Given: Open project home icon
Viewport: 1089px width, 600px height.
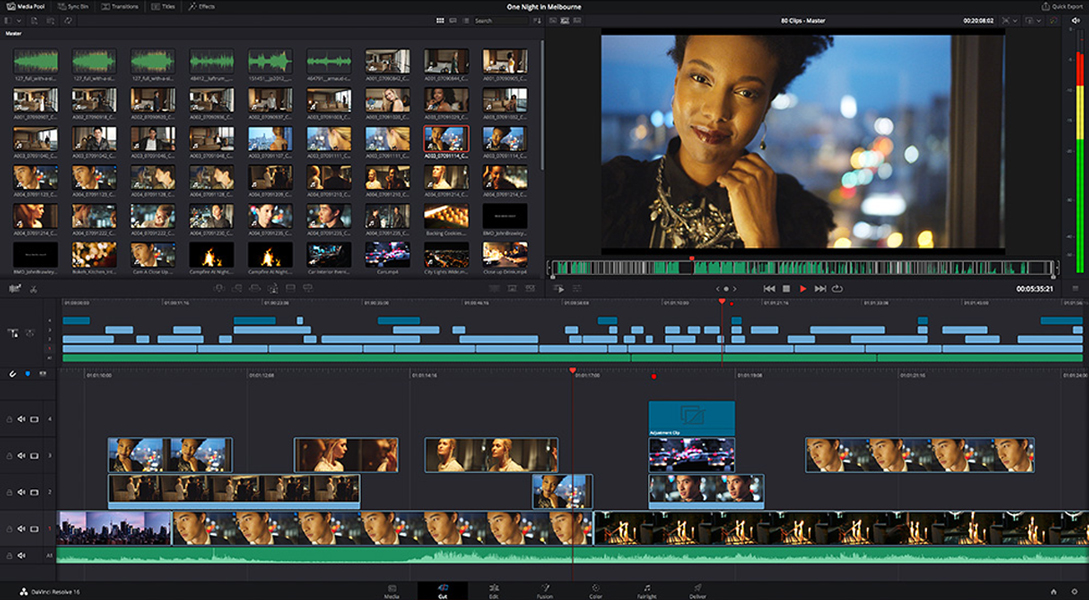Looking at the screenshot, I should tap(1054, 591).
